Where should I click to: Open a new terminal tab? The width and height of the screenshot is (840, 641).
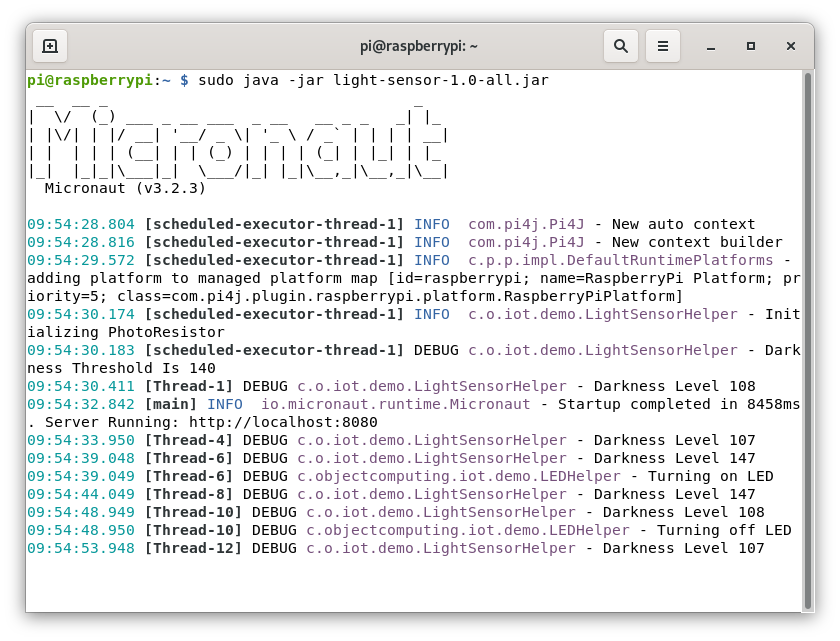pos(50,46)
